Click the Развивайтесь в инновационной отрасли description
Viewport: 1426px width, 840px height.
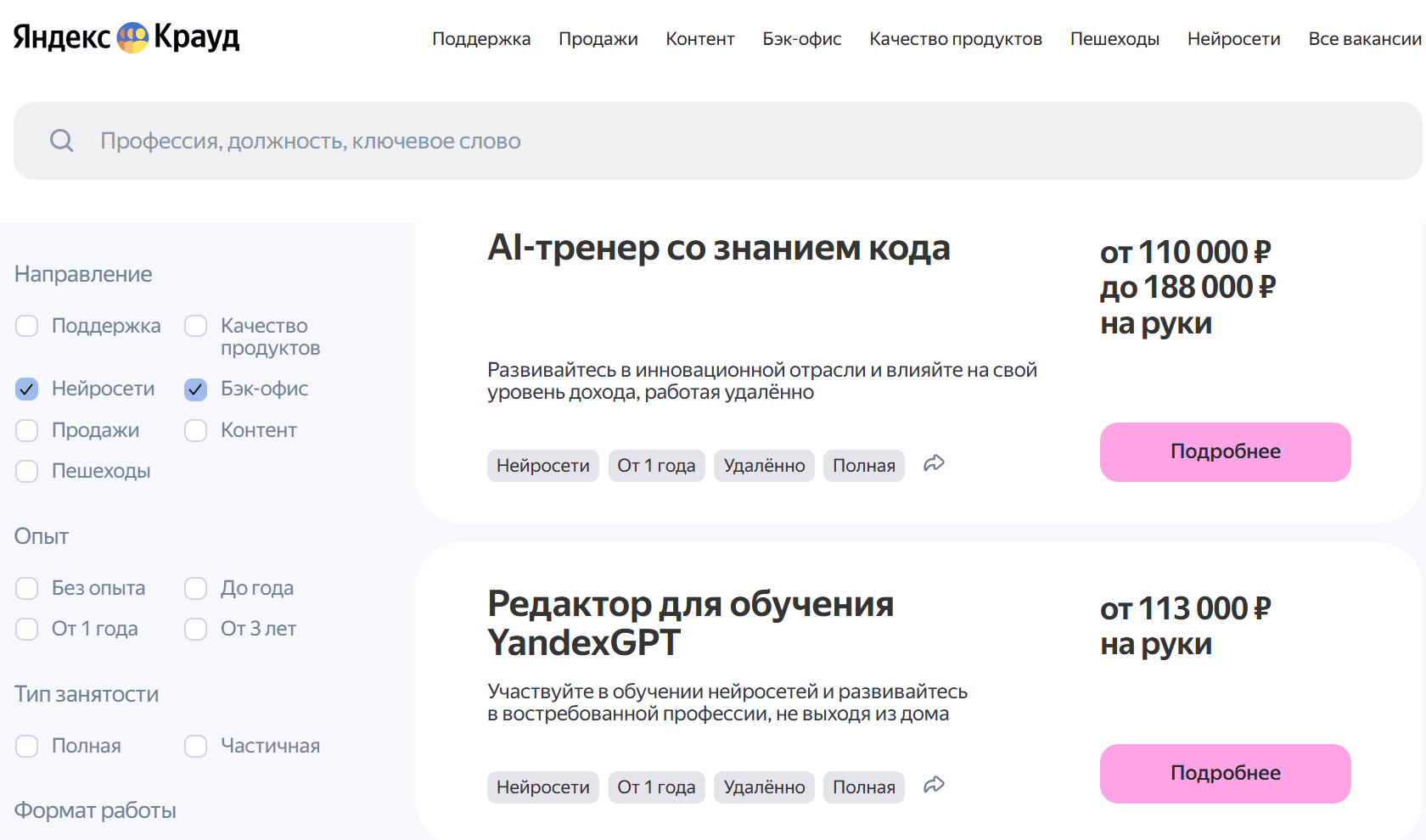[762, 381]
